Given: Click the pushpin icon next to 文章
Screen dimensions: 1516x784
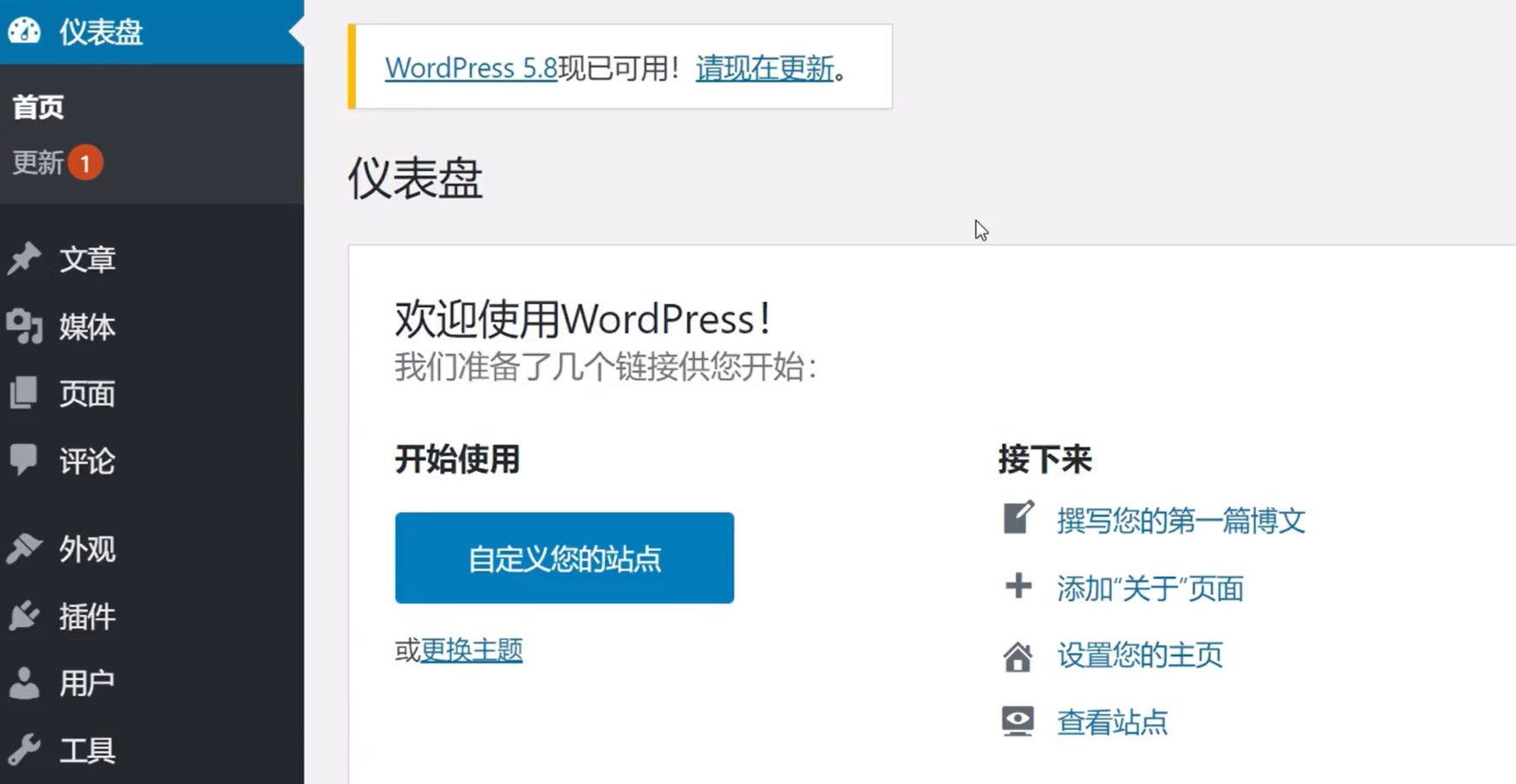Looking at the screenshot, I should [24, 258].
